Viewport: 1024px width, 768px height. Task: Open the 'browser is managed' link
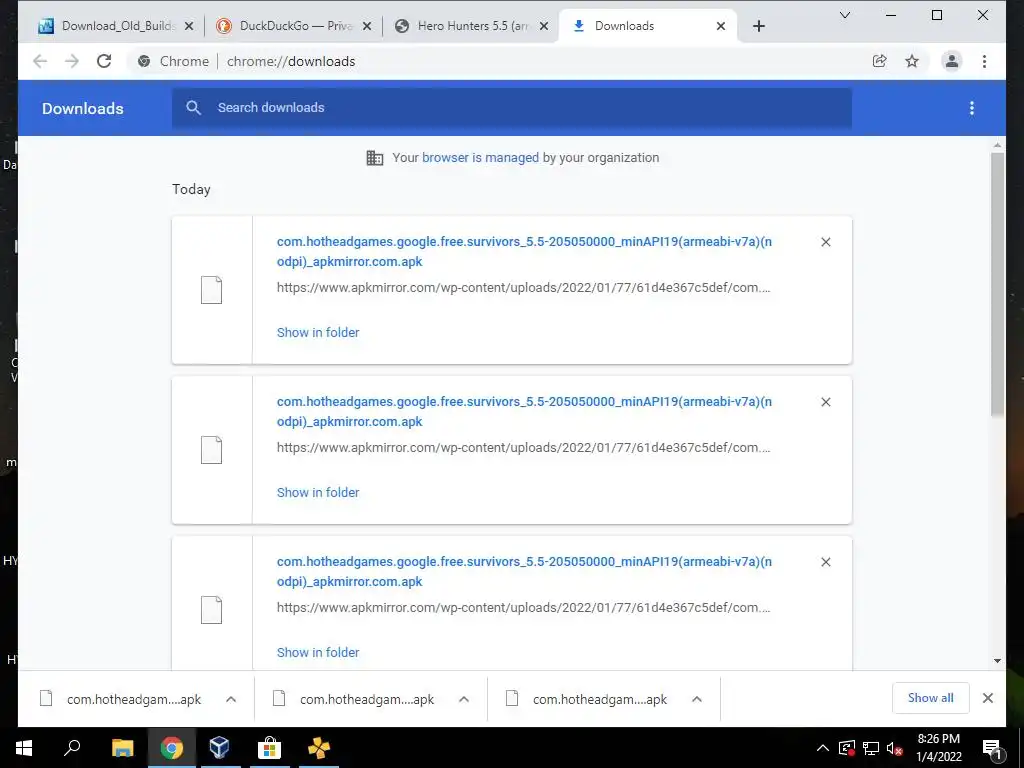480,157
